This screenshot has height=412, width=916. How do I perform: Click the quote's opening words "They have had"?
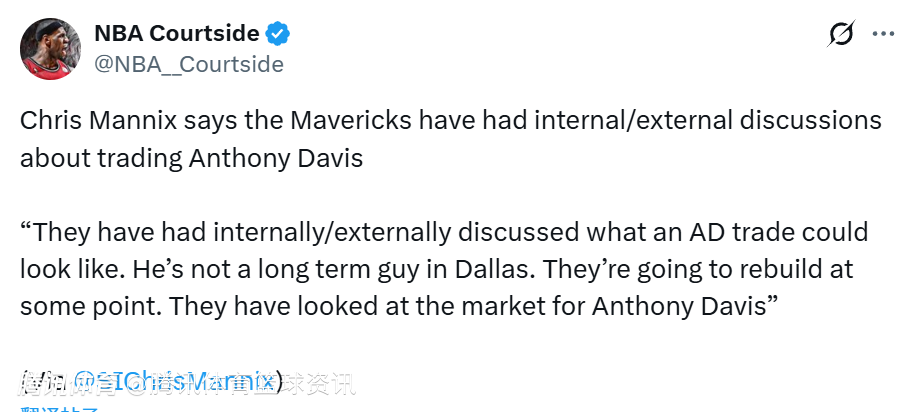pos(99,234)
